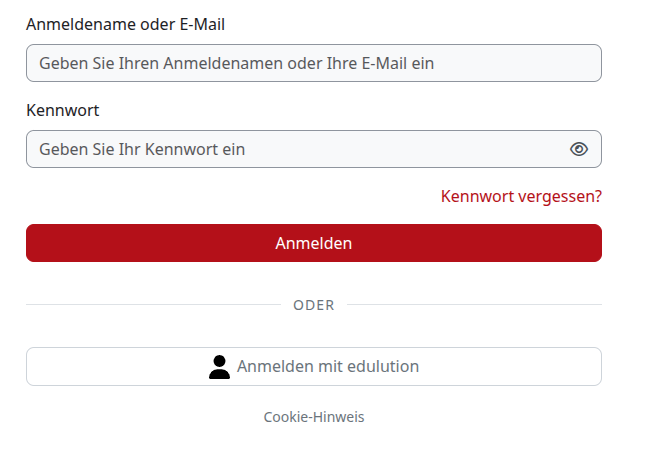Sign in using the edulution provider button

coord(314,366)
